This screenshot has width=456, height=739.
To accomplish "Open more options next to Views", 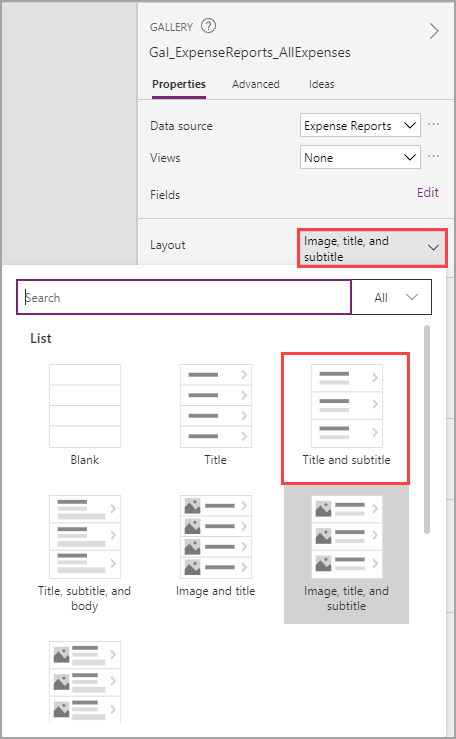I will [x=433, y=156].
